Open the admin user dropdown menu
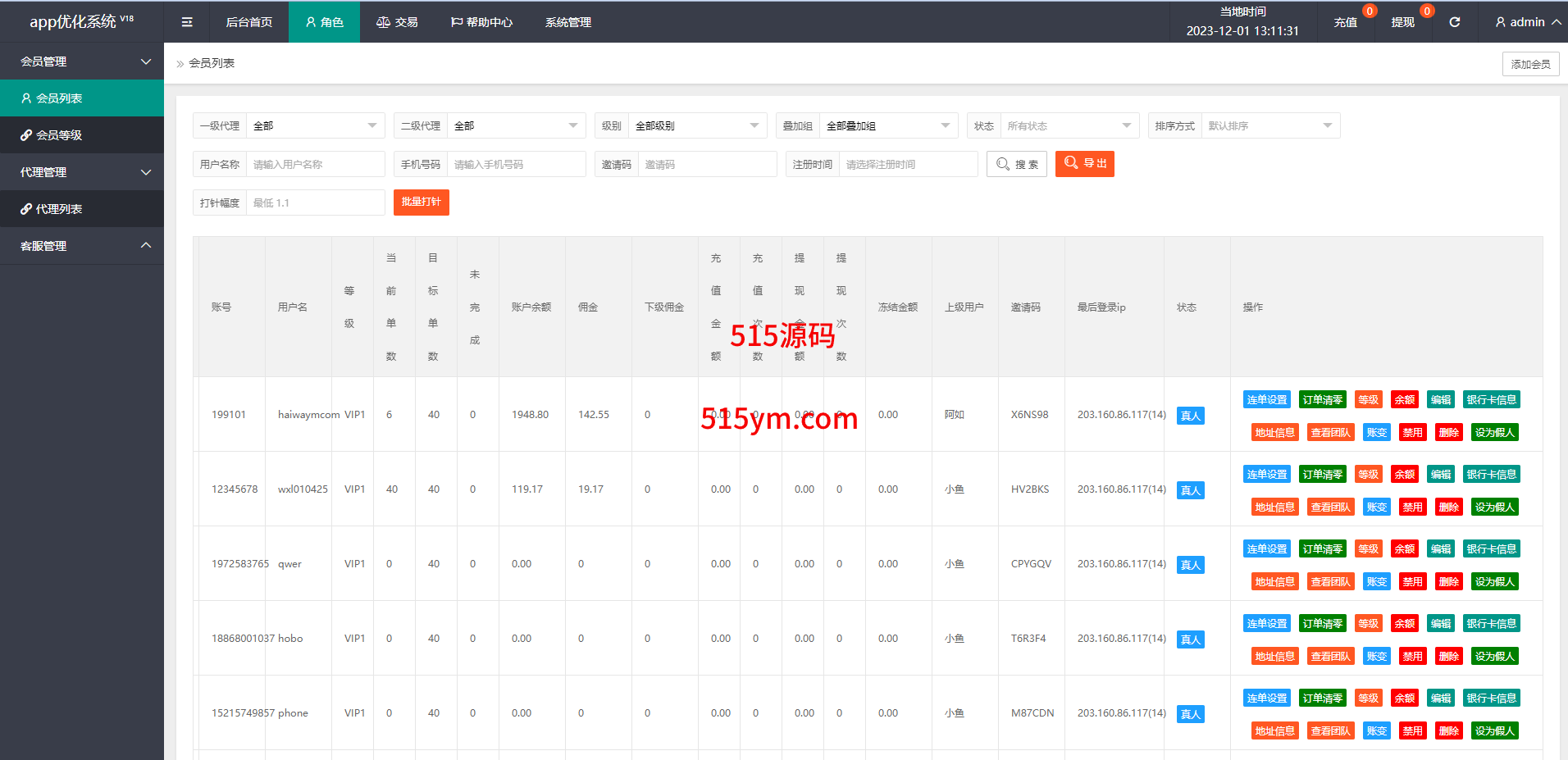 pyautogui.click(x=1527, y=22)
